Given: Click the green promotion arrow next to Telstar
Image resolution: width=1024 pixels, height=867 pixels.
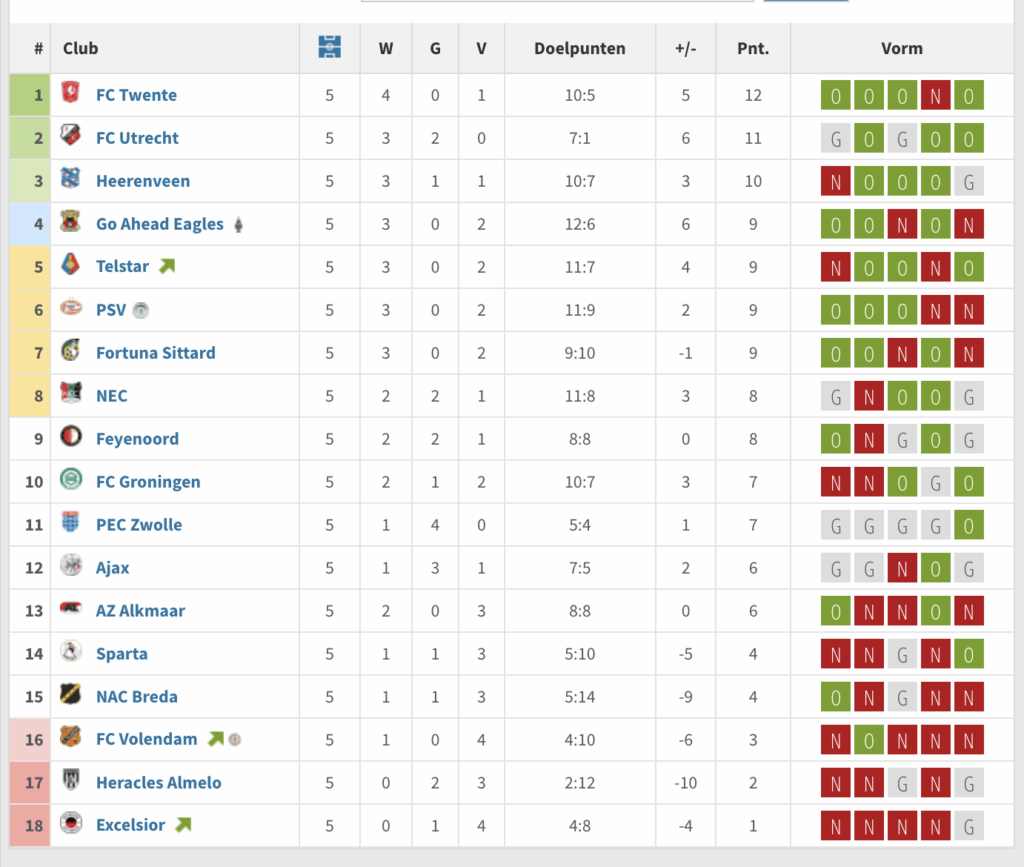Looking at the screenshot, I should pos(166,265).
